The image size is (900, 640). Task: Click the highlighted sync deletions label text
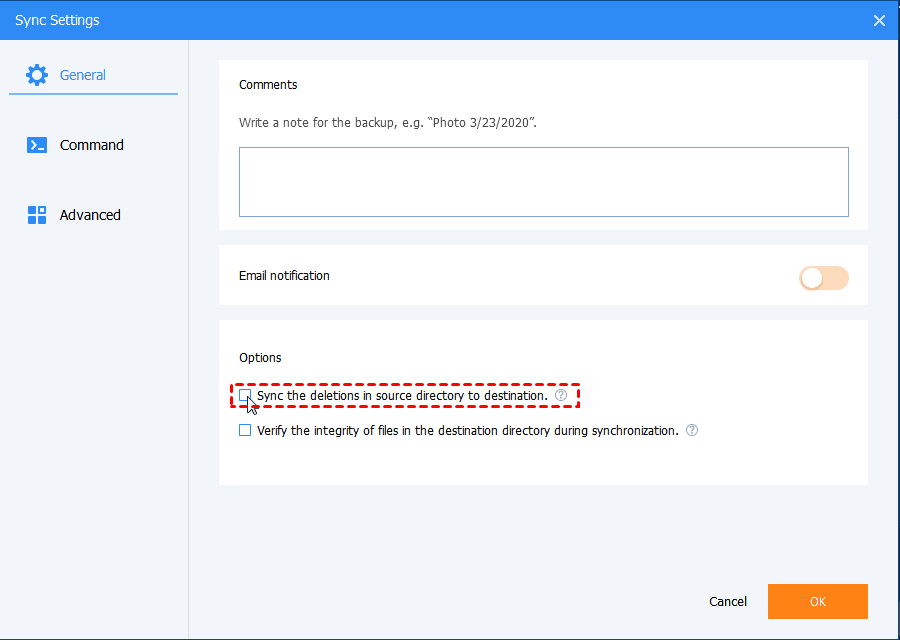coord(400,395)
